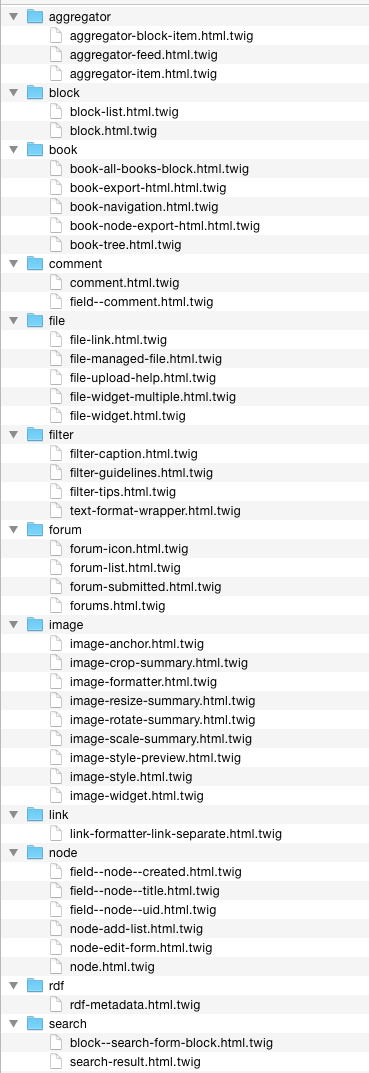Select file-widget-multiple.html.twig file
This screenshot has height=1073, width=369.
pyautogui.click(x=153, y=396)
